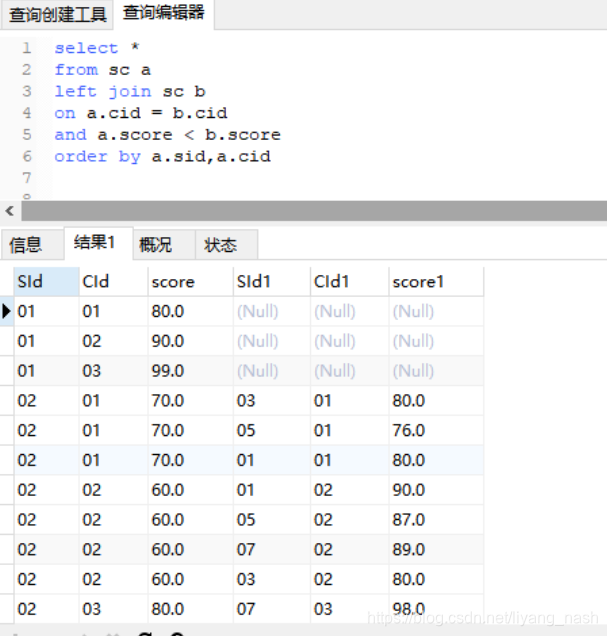Select the current-row arrow indicator
The height and width of the screenshot is (636, 607).
click(6, 311)
